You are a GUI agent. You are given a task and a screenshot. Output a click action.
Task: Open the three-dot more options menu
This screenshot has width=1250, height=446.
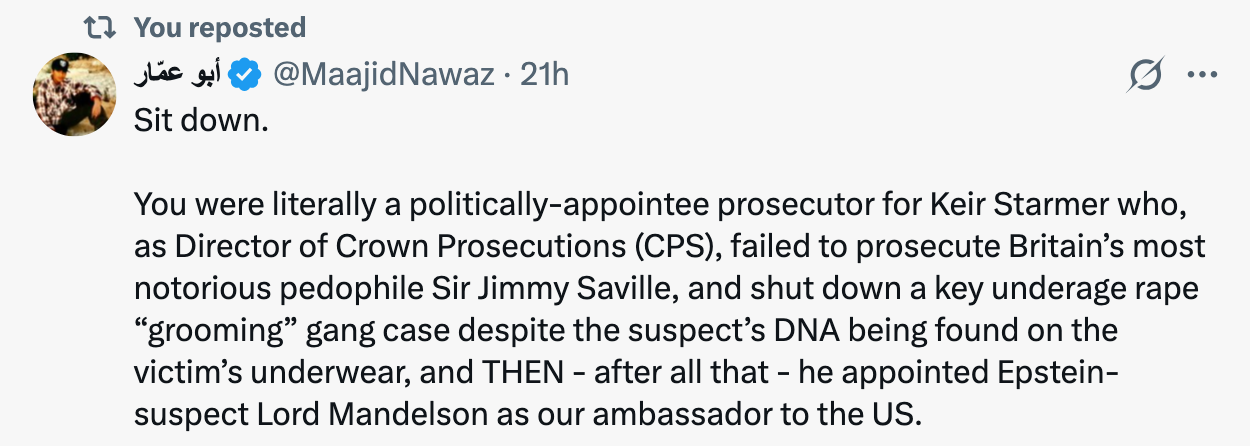tap(1201, 76)
